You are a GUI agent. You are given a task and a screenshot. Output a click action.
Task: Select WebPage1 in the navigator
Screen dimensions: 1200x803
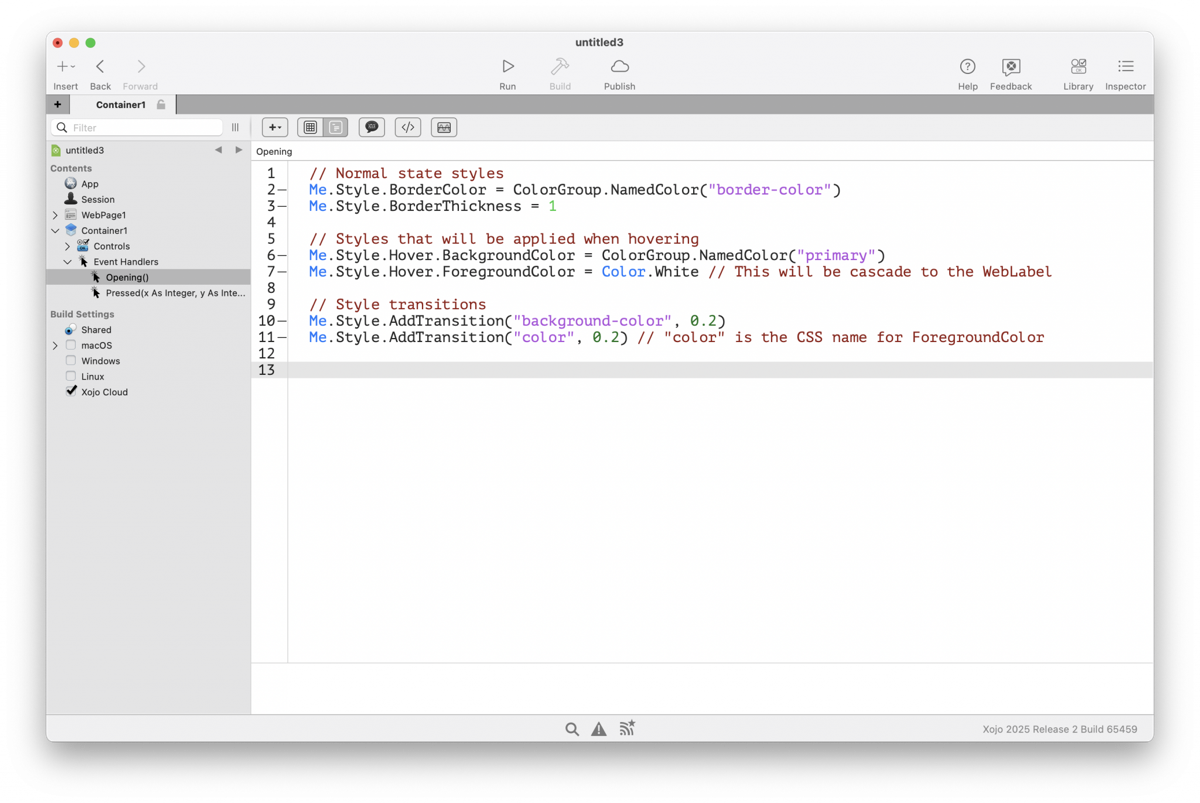pos(103,215)
